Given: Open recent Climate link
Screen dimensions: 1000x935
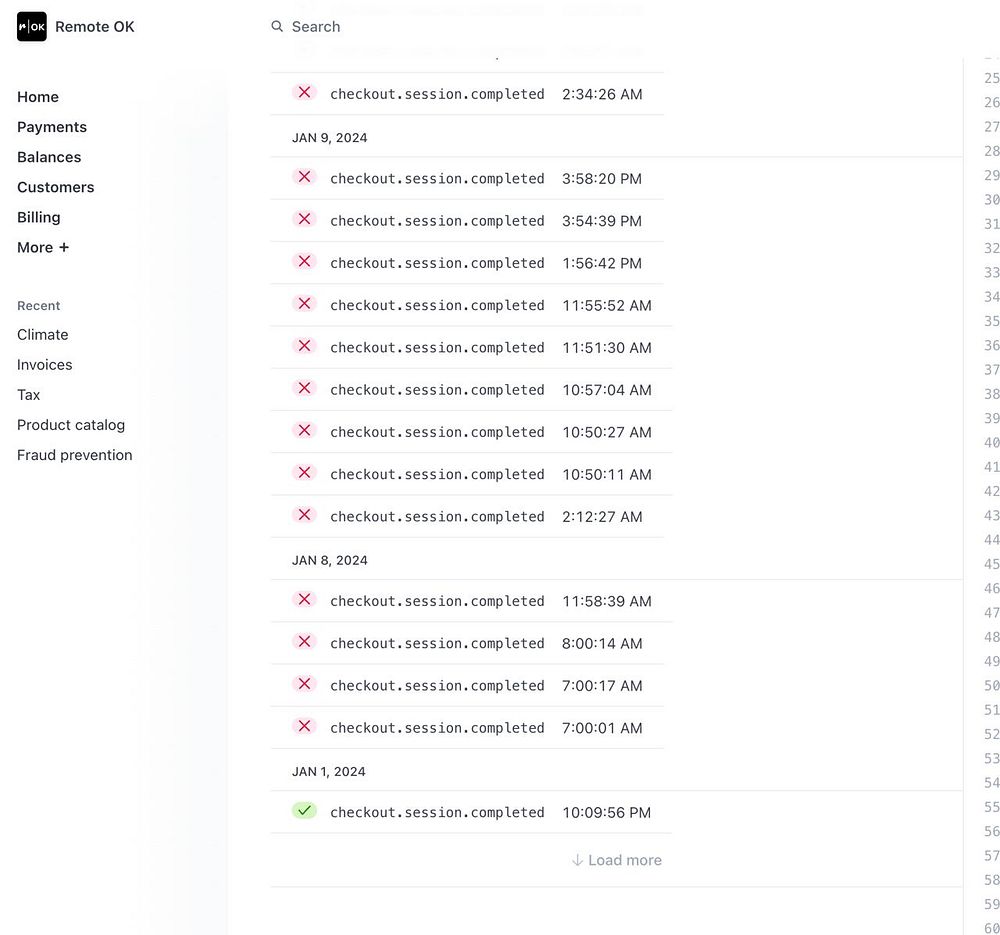Looking at the screenshot, I should pos(43,335).
